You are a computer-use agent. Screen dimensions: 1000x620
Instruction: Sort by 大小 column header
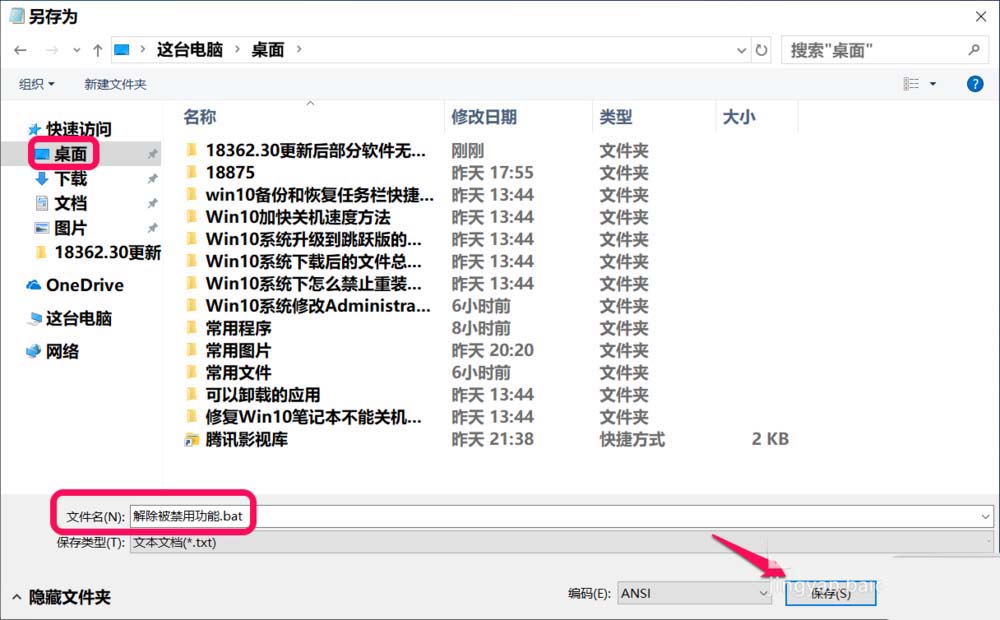739,117
